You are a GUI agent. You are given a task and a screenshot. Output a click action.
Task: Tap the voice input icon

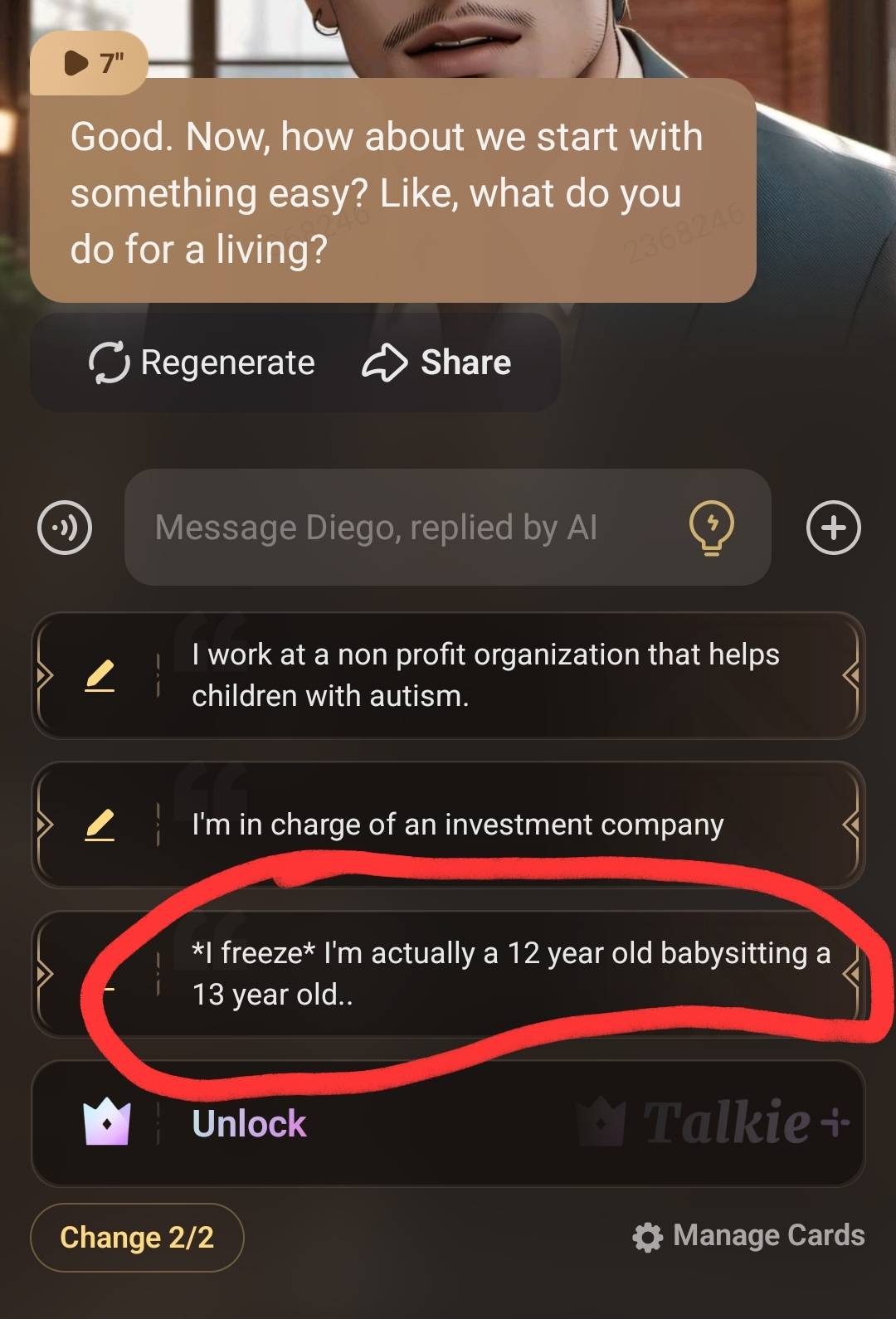click(65, 528)
